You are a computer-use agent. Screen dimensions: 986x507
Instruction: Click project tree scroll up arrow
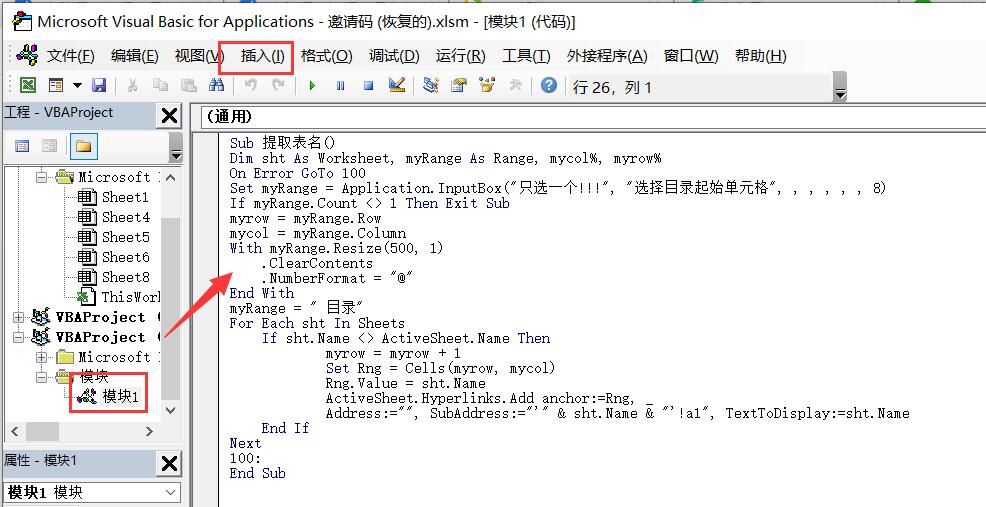(170, 177)
